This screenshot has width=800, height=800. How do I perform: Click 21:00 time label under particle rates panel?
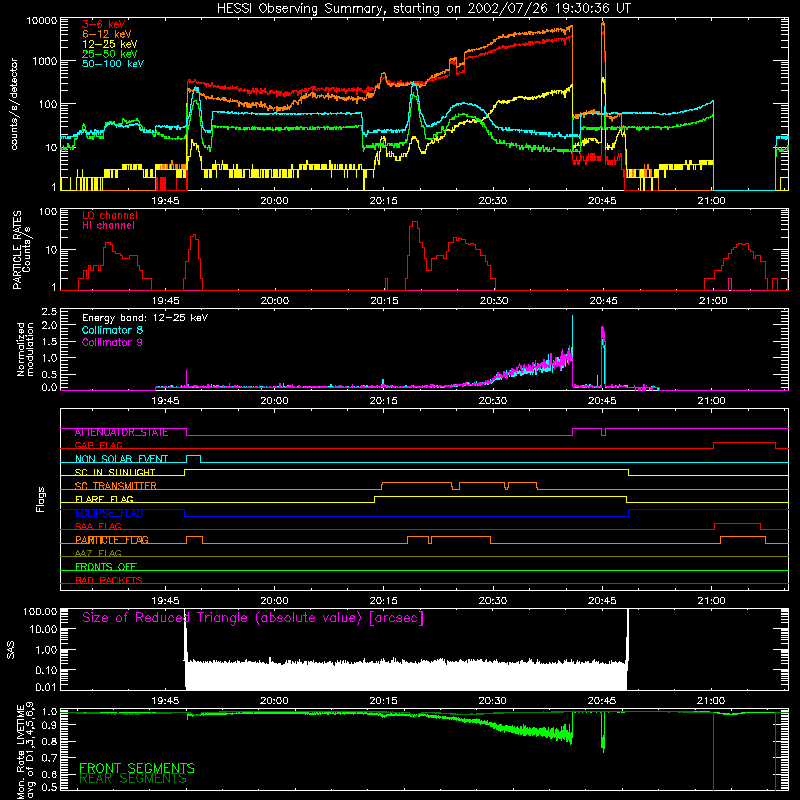click(711, 301)
